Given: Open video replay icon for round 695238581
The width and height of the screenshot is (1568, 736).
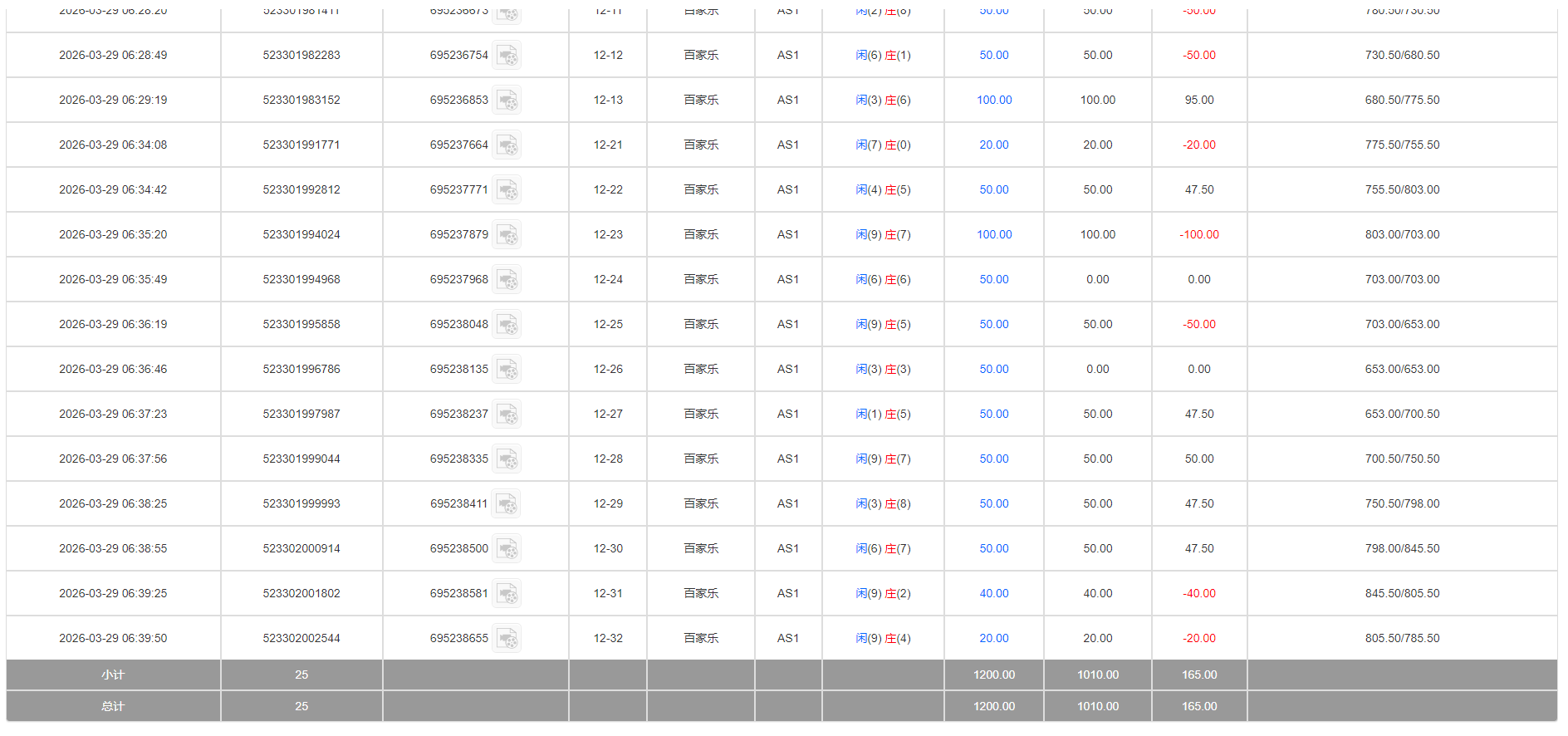Looking at the screenshot, I should tap(507, 594).
